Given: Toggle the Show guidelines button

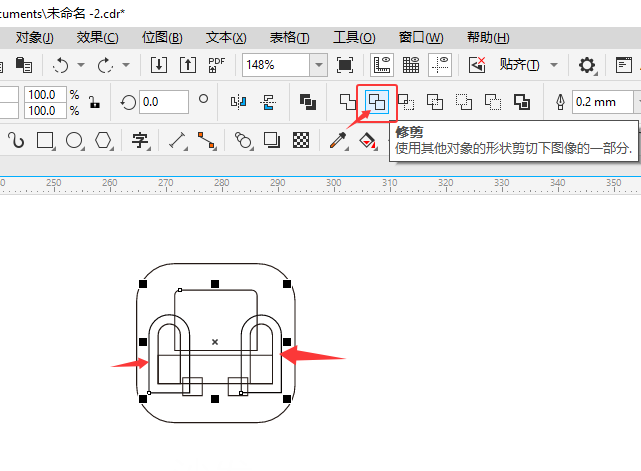Looking at the screenshot, I should tap(440, 65).
